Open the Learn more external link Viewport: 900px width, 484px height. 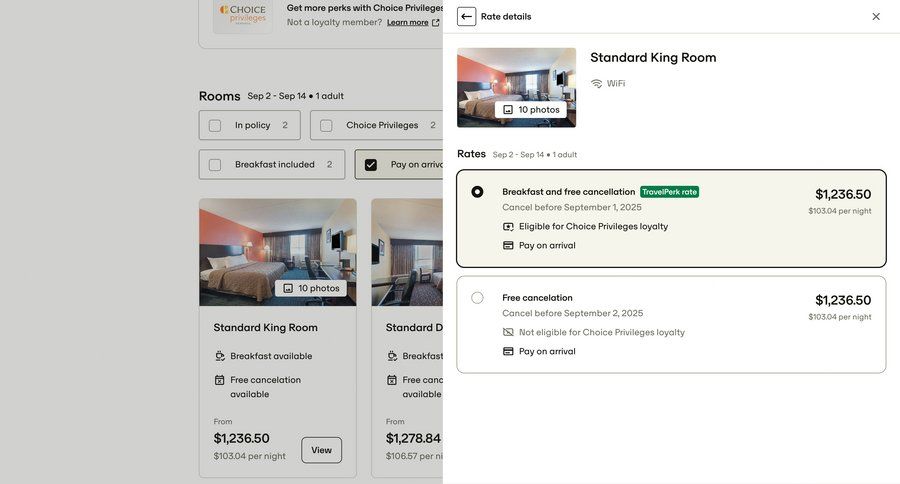(x=413, y=23)
